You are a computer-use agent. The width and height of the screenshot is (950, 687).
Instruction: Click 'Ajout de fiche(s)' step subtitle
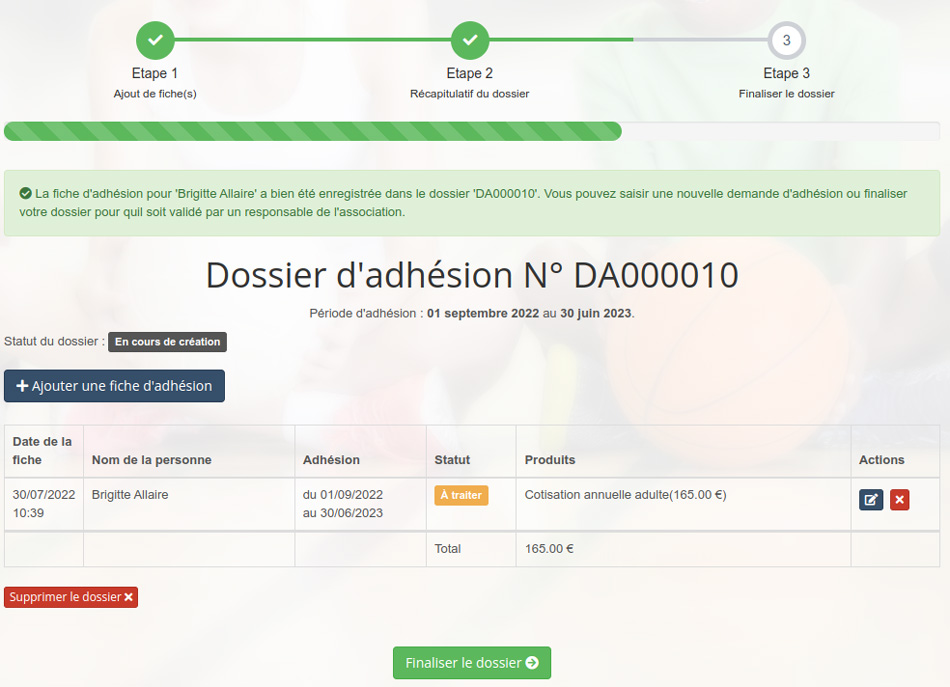click(x=155, y=94)
